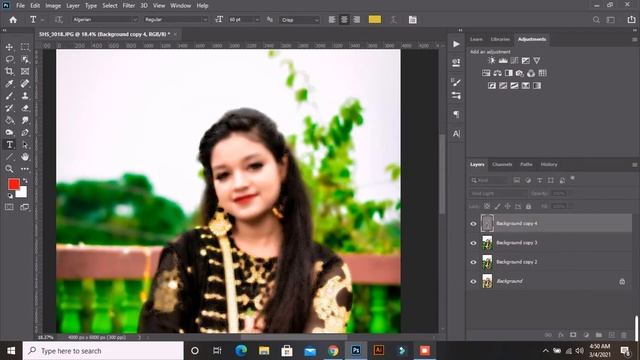Image resolution: width=640 pixels, height=360 pixels.
Task: Open Illustrator from the taskbar
Action: 378,351
